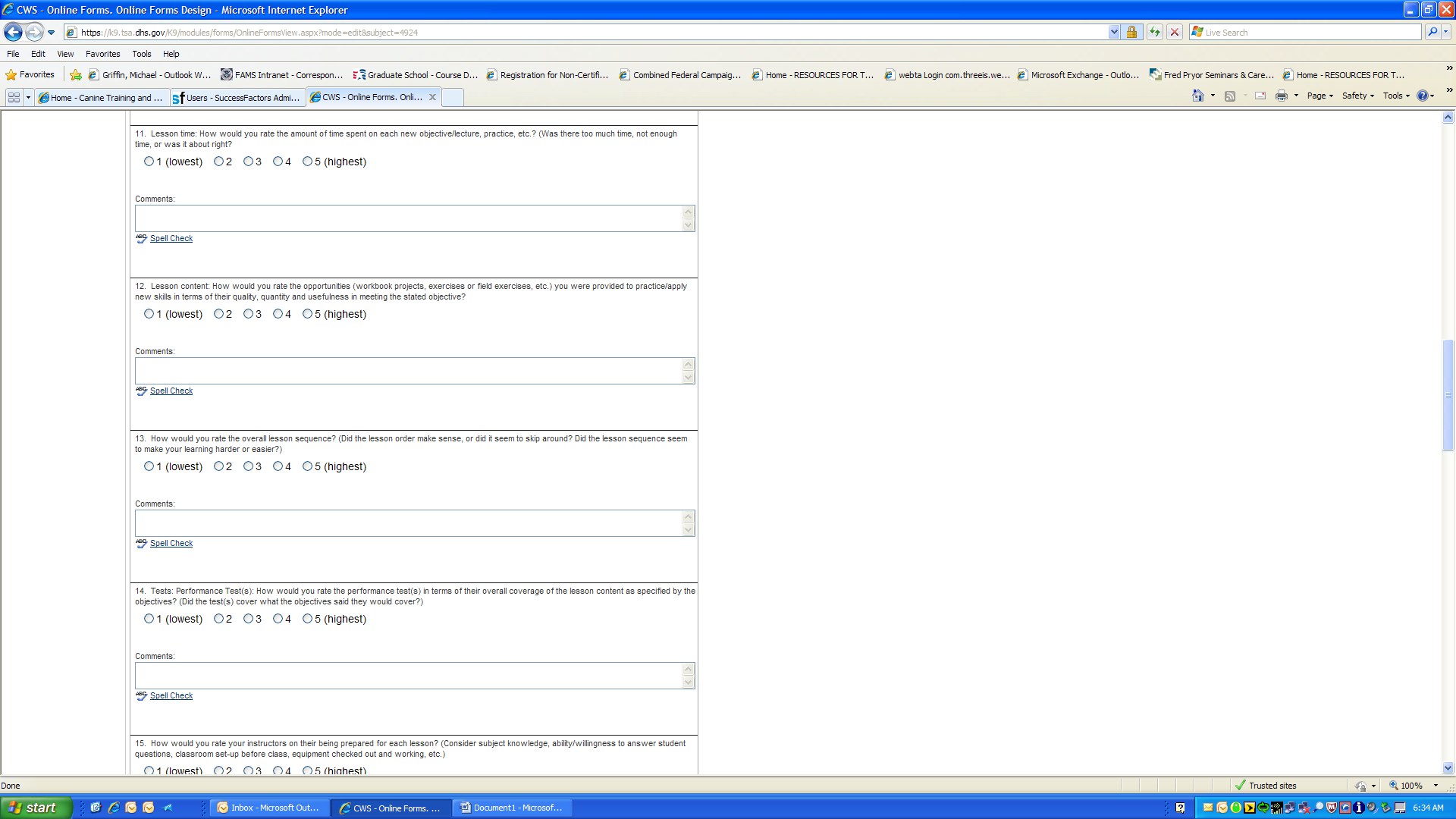Select rating 4 for question 14
Screen dimensions: 1456x819
coord(278,619)
